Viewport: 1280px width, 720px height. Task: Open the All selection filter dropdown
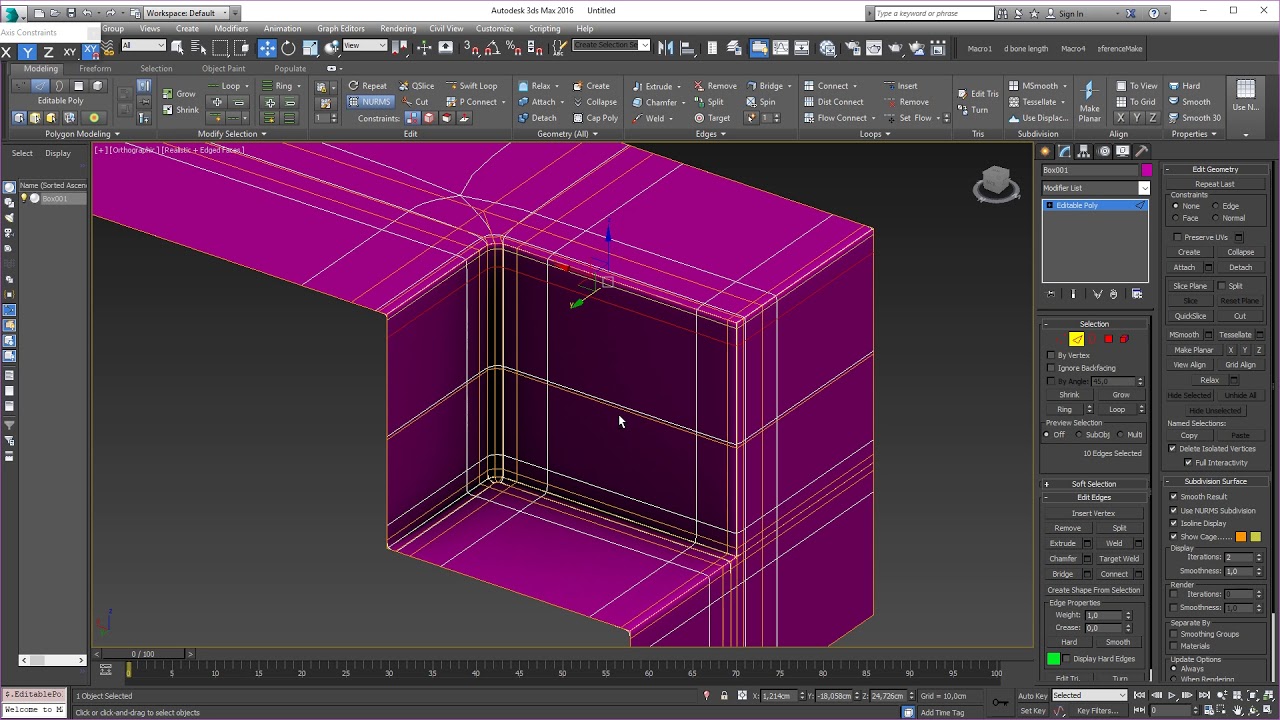point(143,46)
